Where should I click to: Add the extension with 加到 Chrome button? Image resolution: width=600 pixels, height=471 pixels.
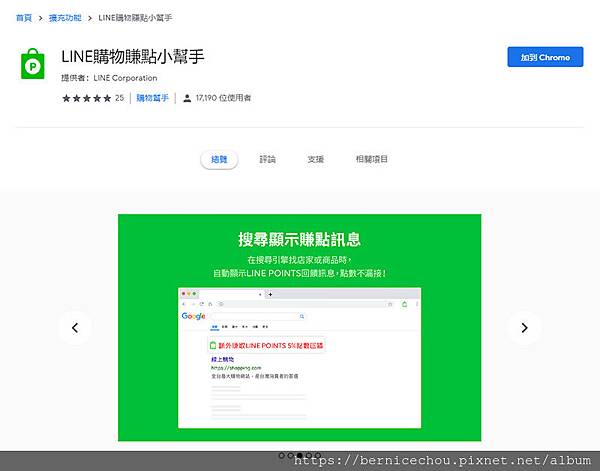point(545,57)
